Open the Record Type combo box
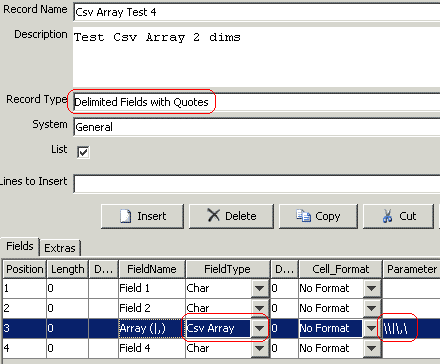Image resolution: width=440 pixels, height=364 pixels. tap(257, 102)
